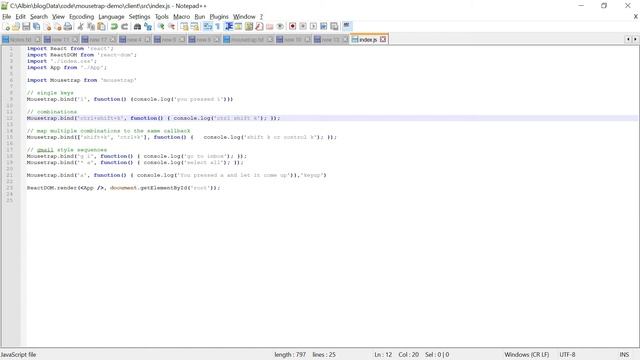Open the Replace toolbar icon
Viewport: 640px width, 360px height.
[x=148, y=27]
